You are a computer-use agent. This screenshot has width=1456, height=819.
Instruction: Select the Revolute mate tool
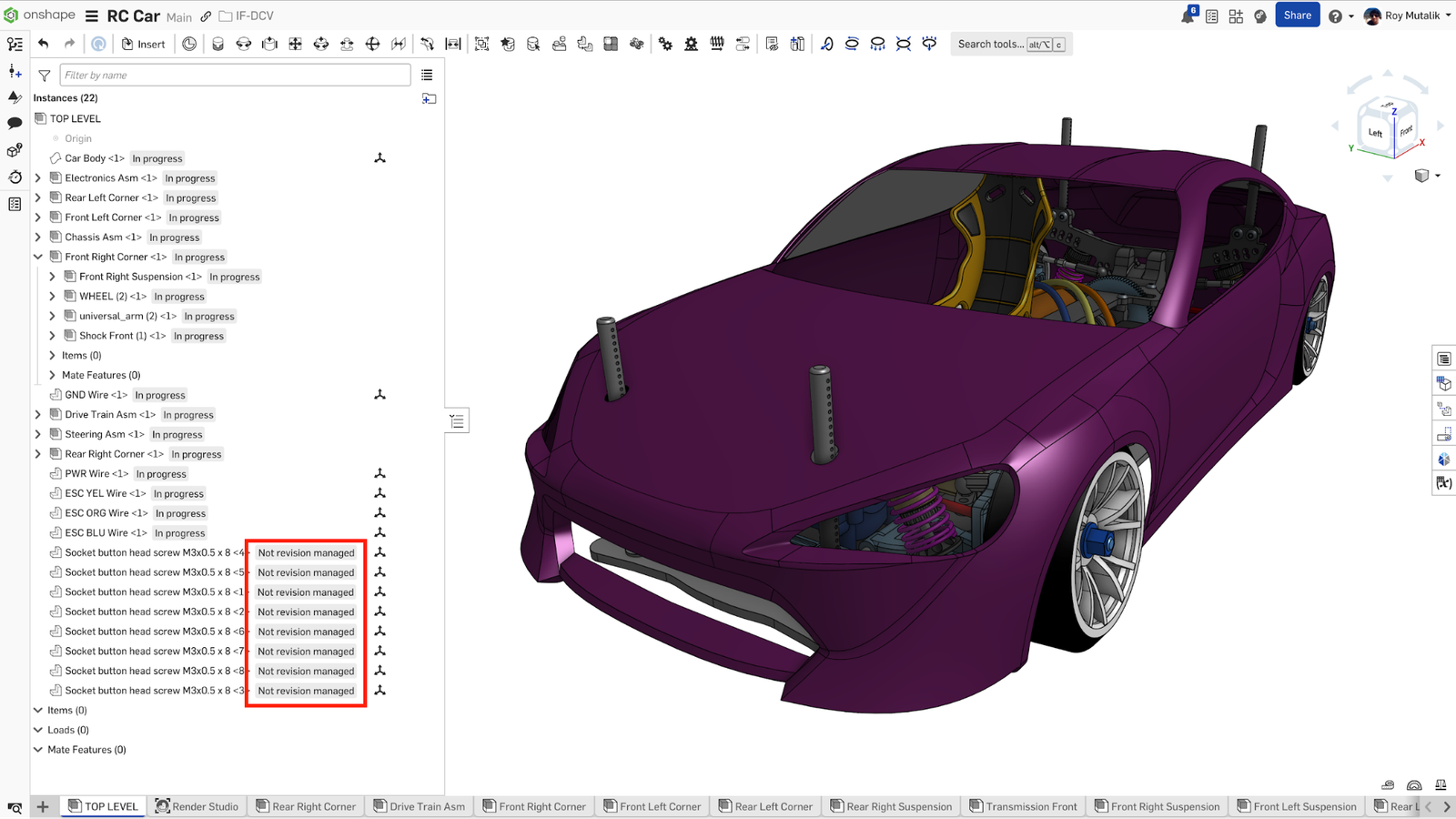pos(243,44)
